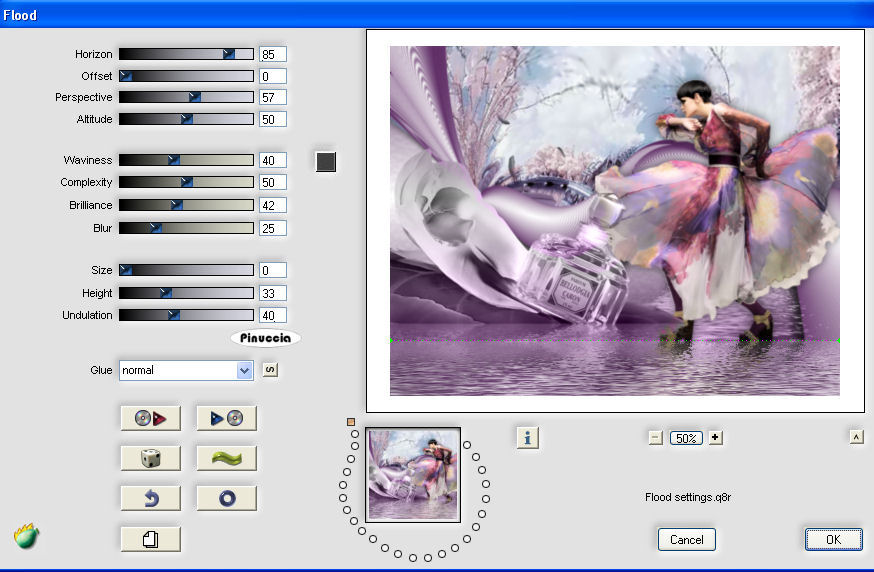The height and width of the screenshot is (572, 874).
Task: Click the dark gray water color swatch
Action: [x=326, y=162]
